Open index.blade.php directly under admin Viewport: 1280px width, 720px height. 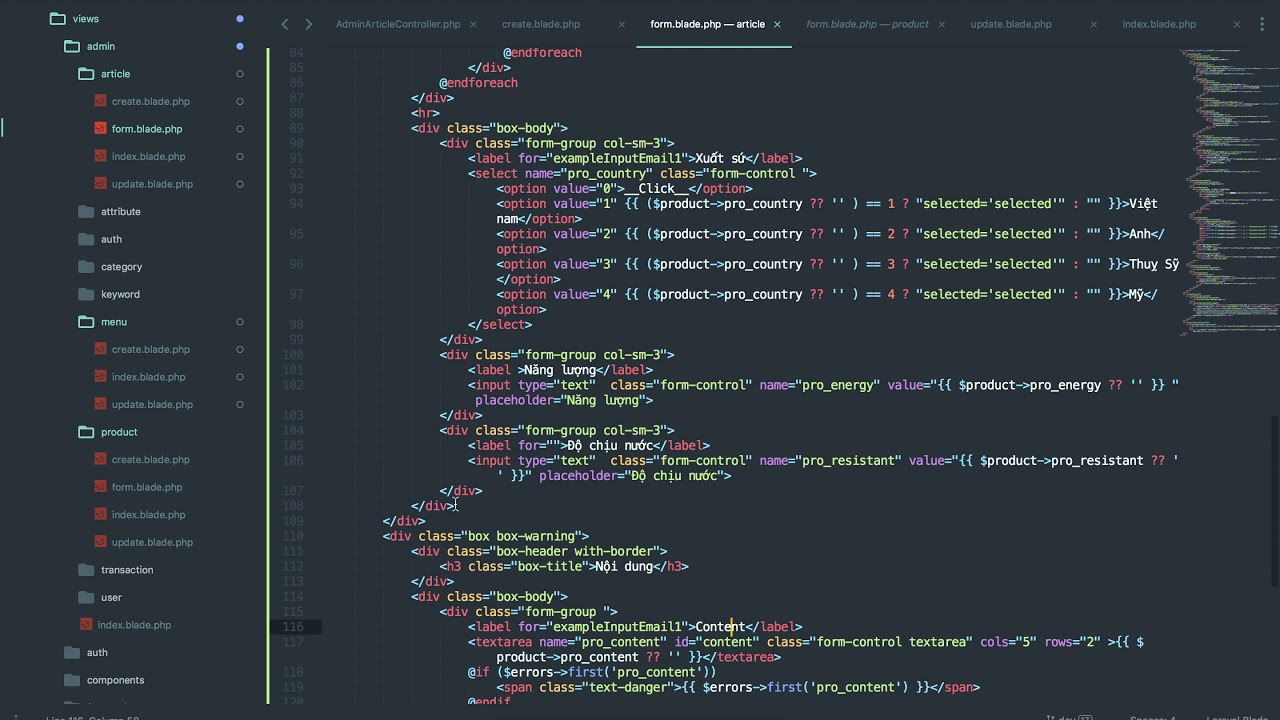pos(134,625)
